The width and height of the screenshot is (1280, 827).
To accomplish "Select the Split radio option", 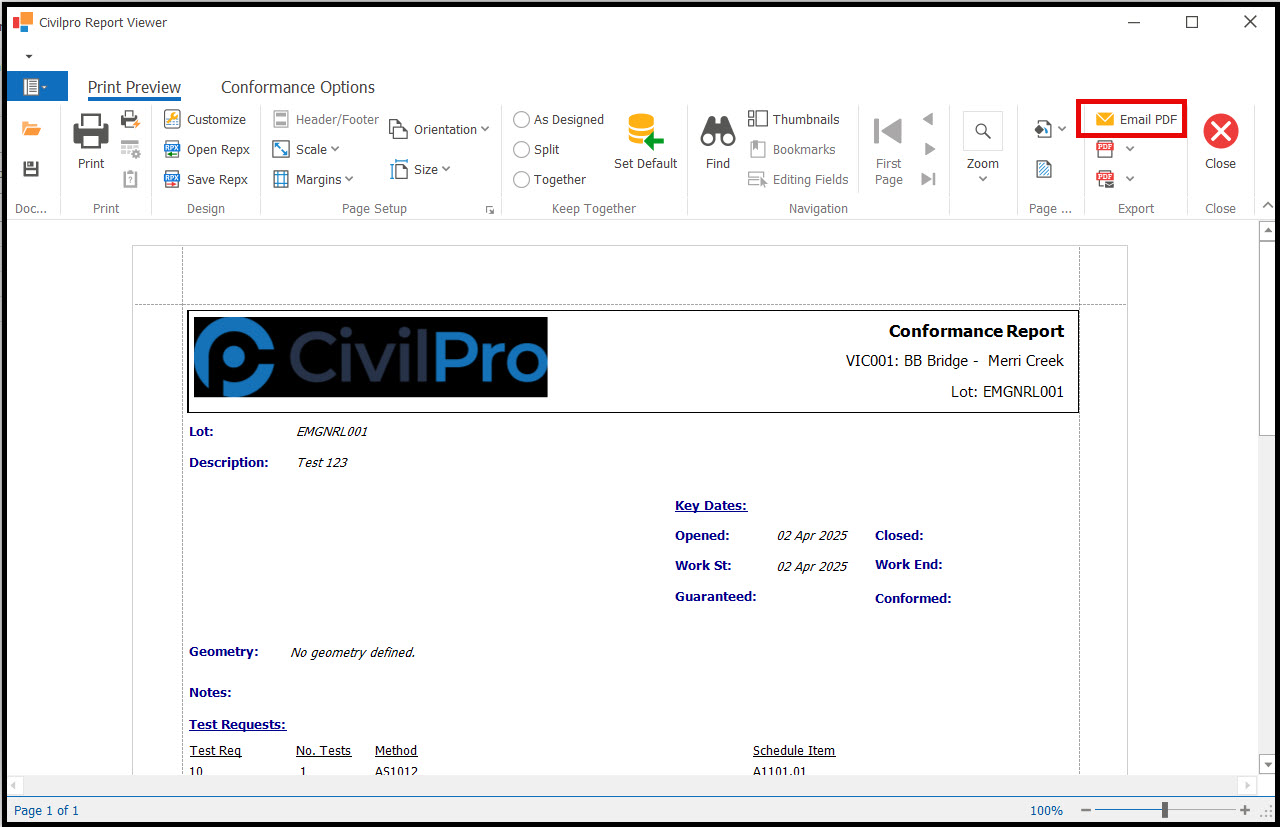I will point(536,149).
